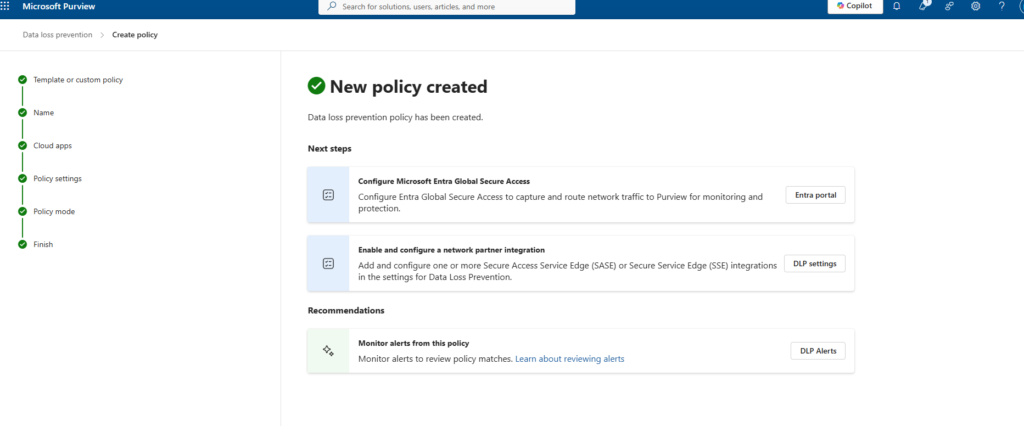This screenshot has width=1024, height=426.
Task: Click the sparkle icon beside Monitor alerts
Action: coord(328,351)
